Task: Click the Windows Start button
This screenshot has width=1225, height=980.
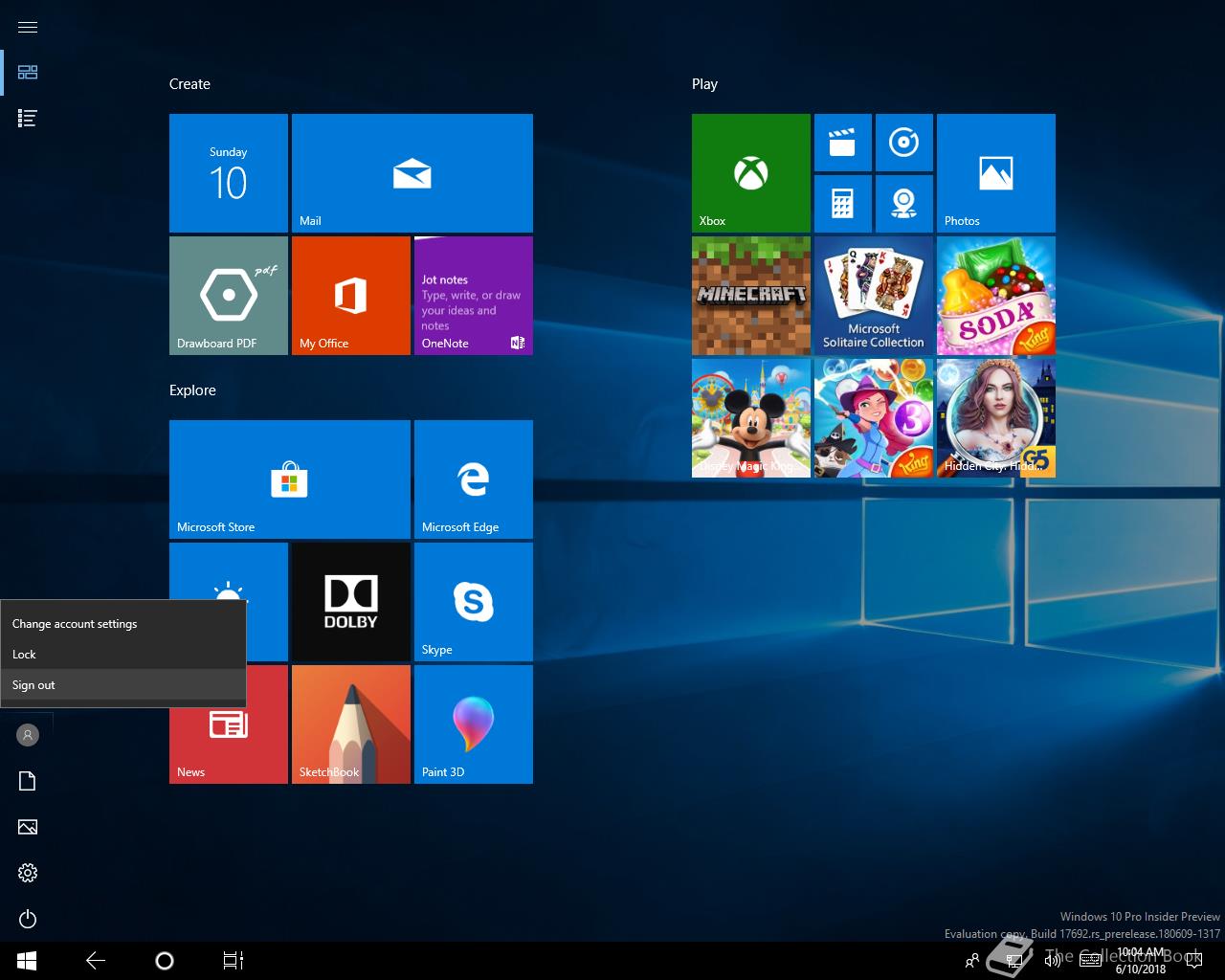Action: (27, 961)
